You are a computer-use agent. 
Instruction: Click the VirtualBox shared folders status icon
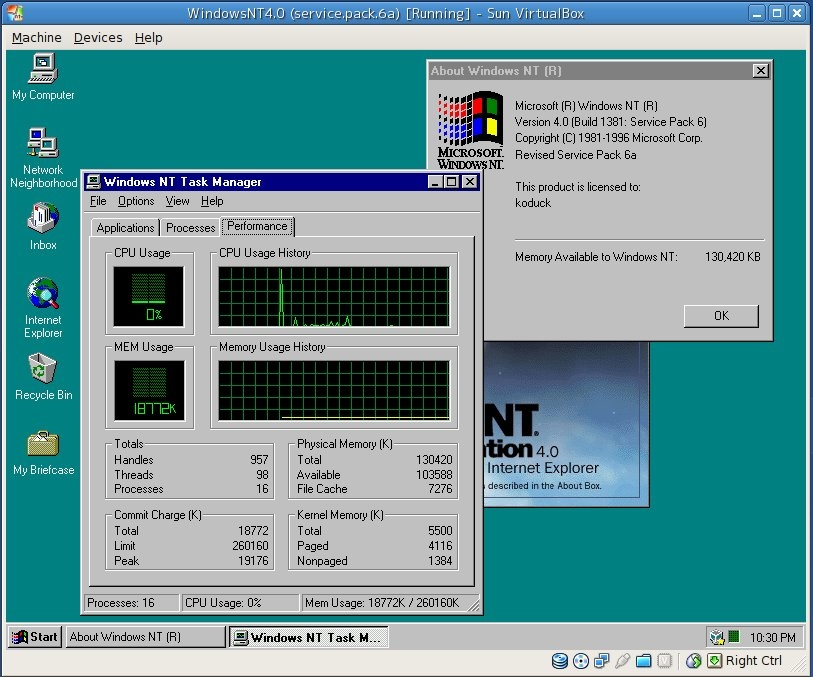644,661
